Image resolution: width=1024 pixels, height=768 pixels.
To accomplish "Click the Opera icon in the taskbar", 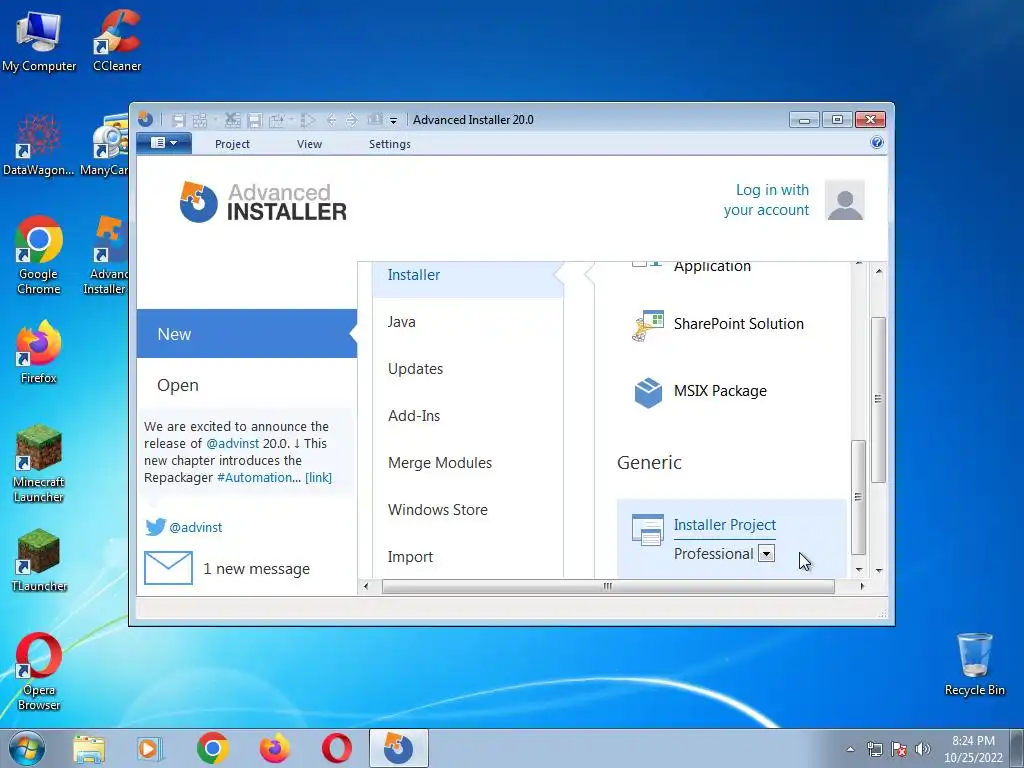I will click(336, 749).
